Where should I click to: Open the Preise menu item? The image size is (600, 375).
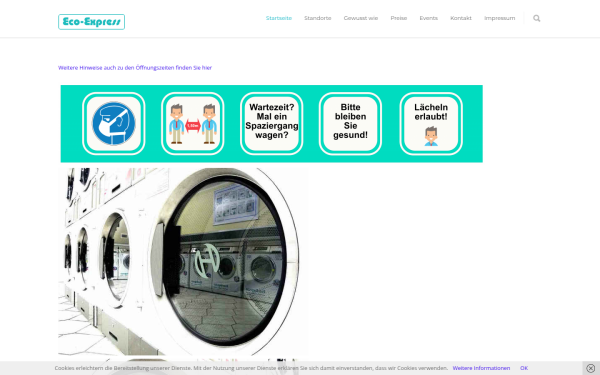pyautogui.click(x=398, y=18)
